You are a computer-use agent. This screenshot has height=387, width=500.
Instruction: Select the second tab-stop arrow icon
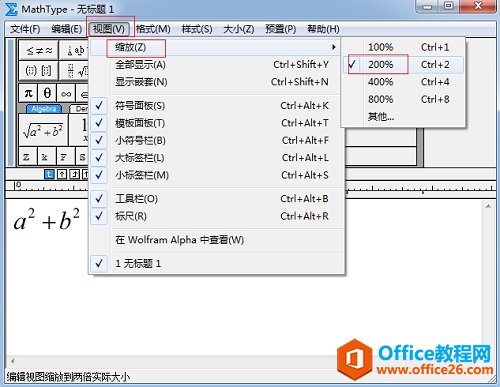[x=62, y=174]
